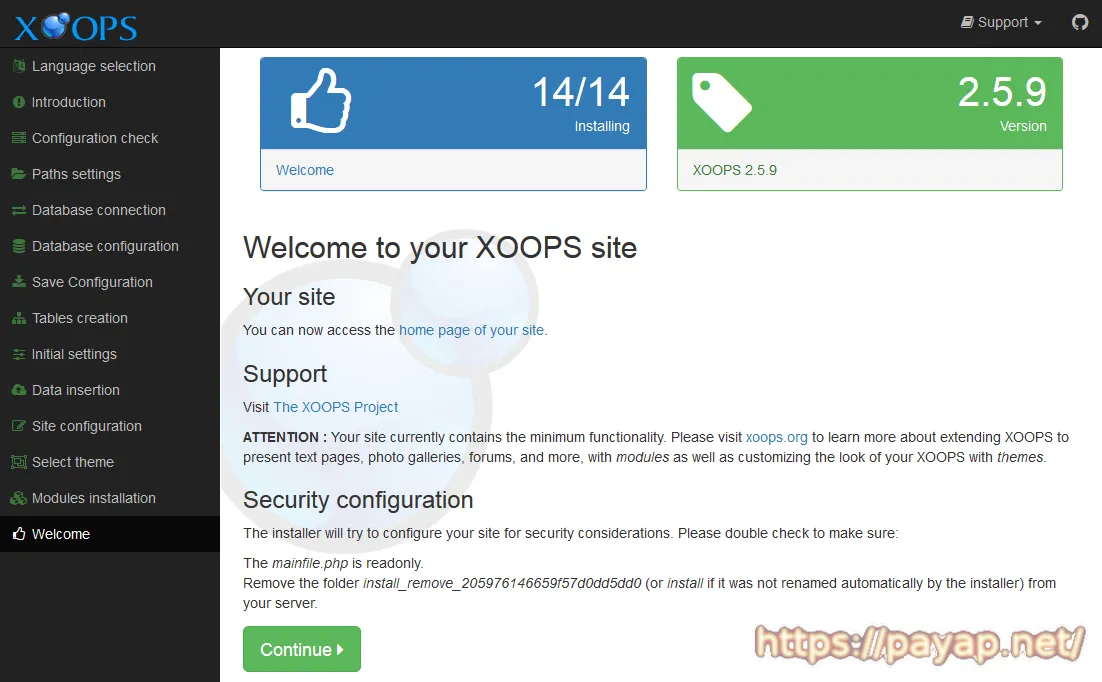Expand the Support dropdown menu
Image resolution: width=1102 pixels, height=682 pixels.
coord(1001,22)
